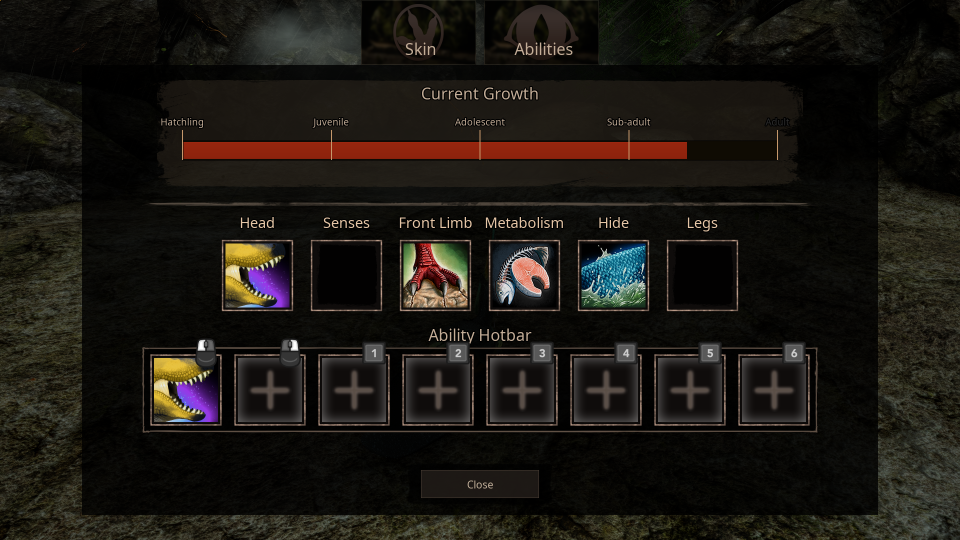
Task: Click the Close button
Action: 480,484
